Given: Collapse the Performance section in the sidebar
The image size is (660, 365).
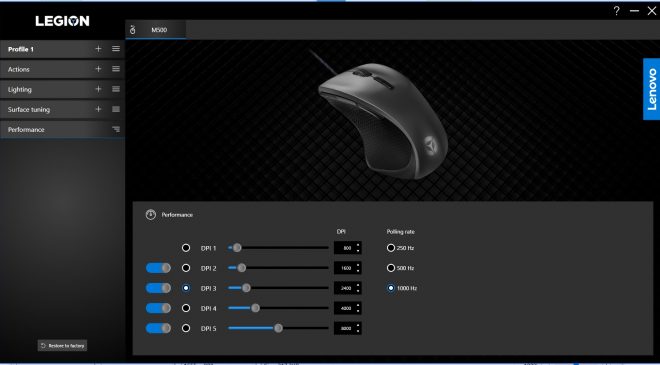Looking at the screenshot, I should point(116,130).
